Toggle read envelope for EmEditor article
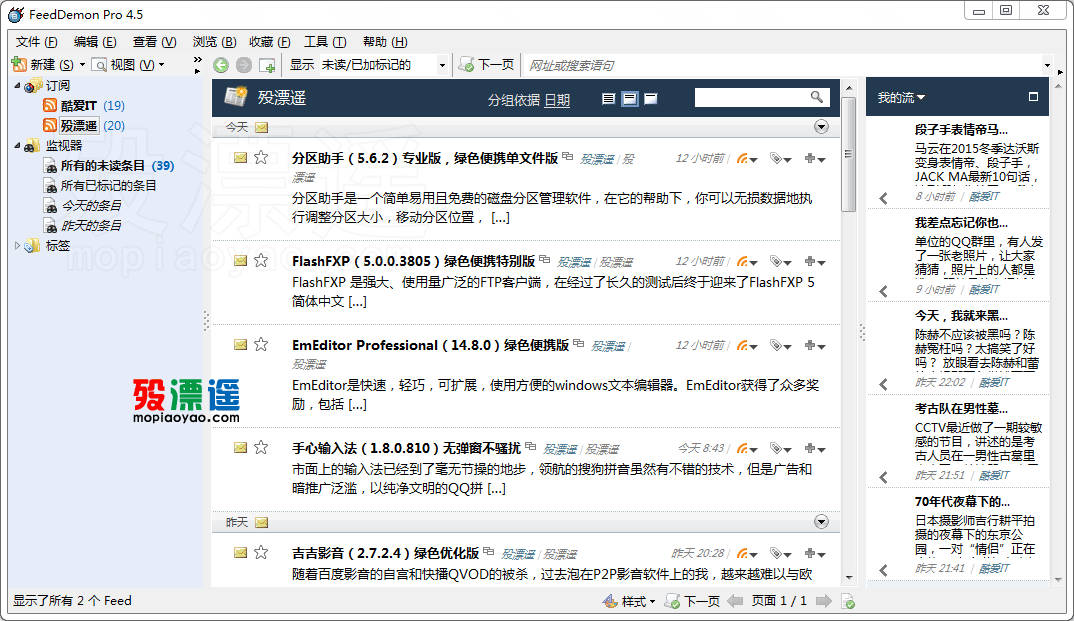This screenshot has width=1074, height=621. (240, 344)
